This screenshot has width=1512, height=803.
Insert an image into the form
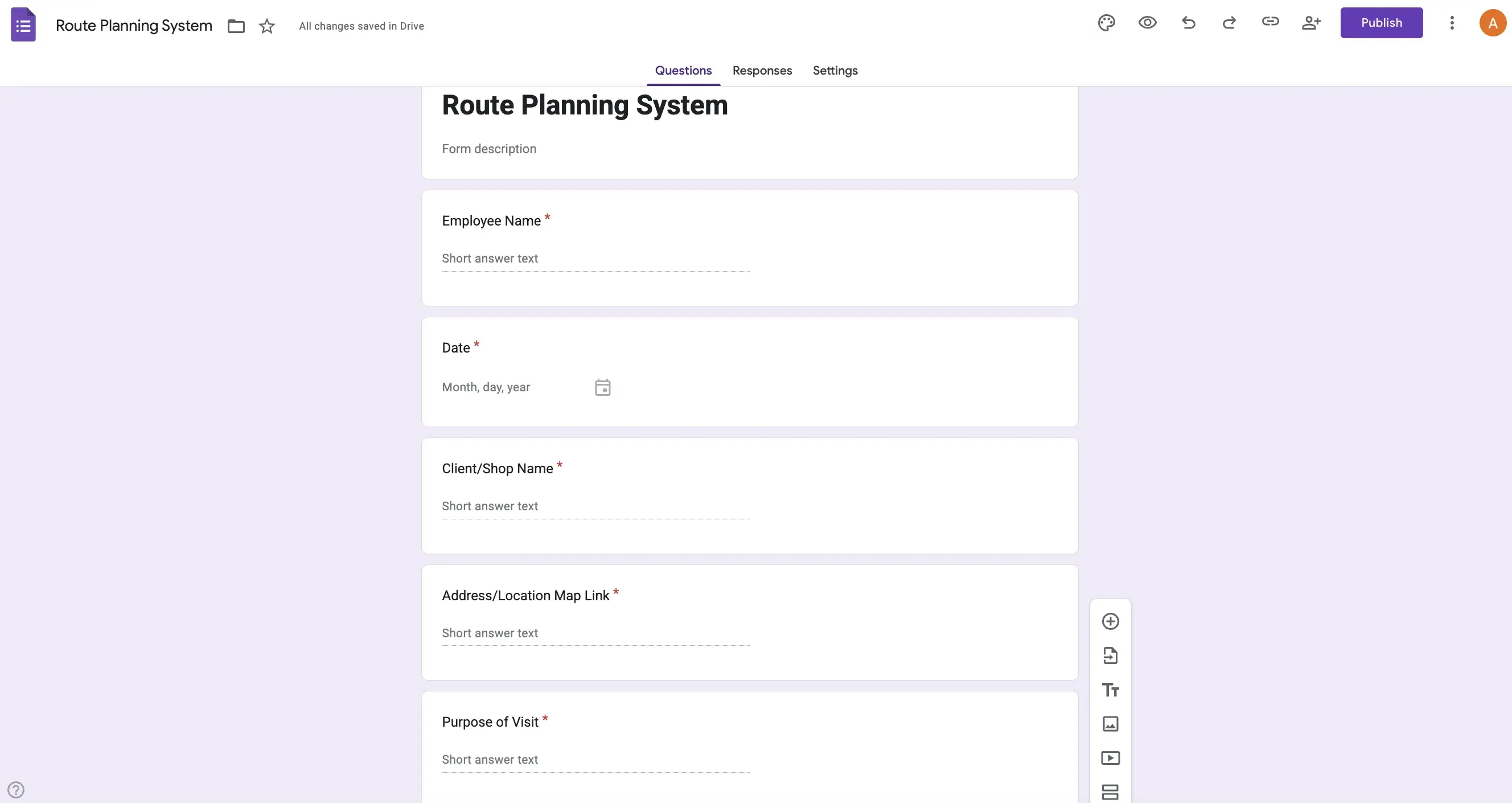tap(1111, 724)
